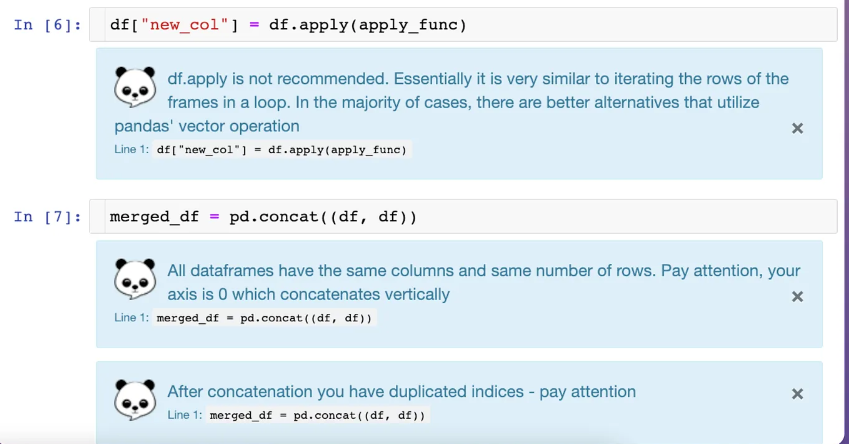Click the apply_func argument in cell 6
The width and height of the screenshot is (849, 444).
click(408, 25)
